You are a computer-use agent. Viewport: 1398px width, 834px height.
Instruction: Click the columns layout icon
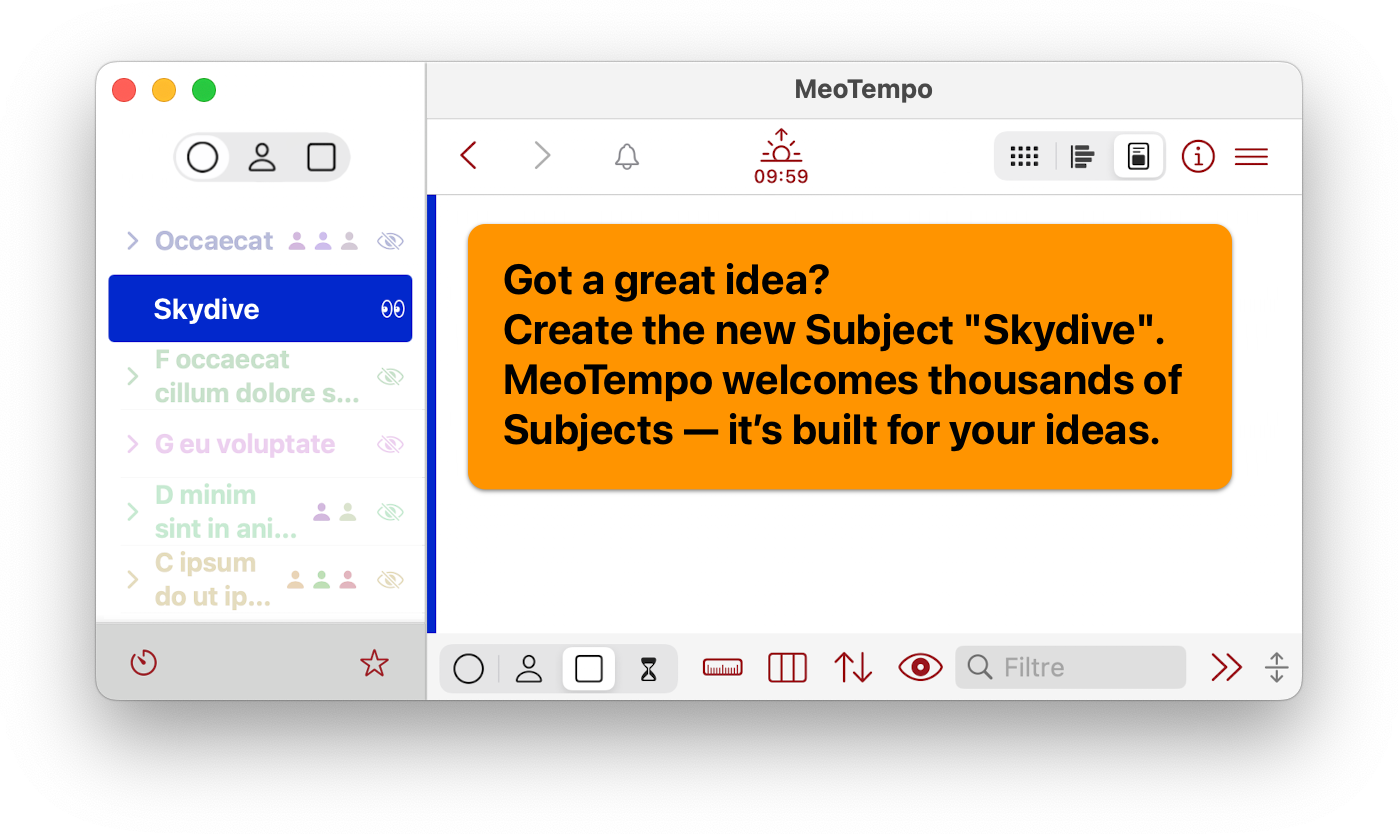(787, 668)
